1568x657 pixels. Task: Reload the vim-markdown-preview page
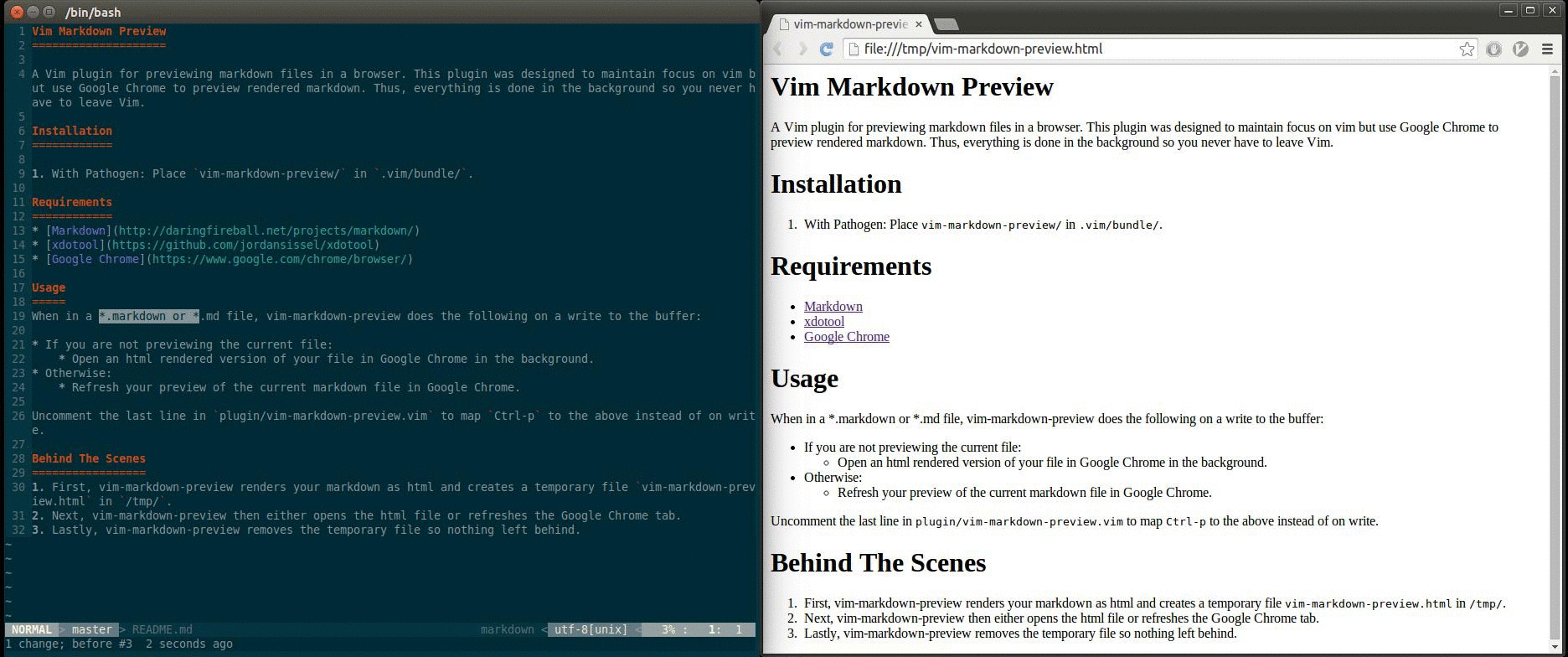click(826, 49)
